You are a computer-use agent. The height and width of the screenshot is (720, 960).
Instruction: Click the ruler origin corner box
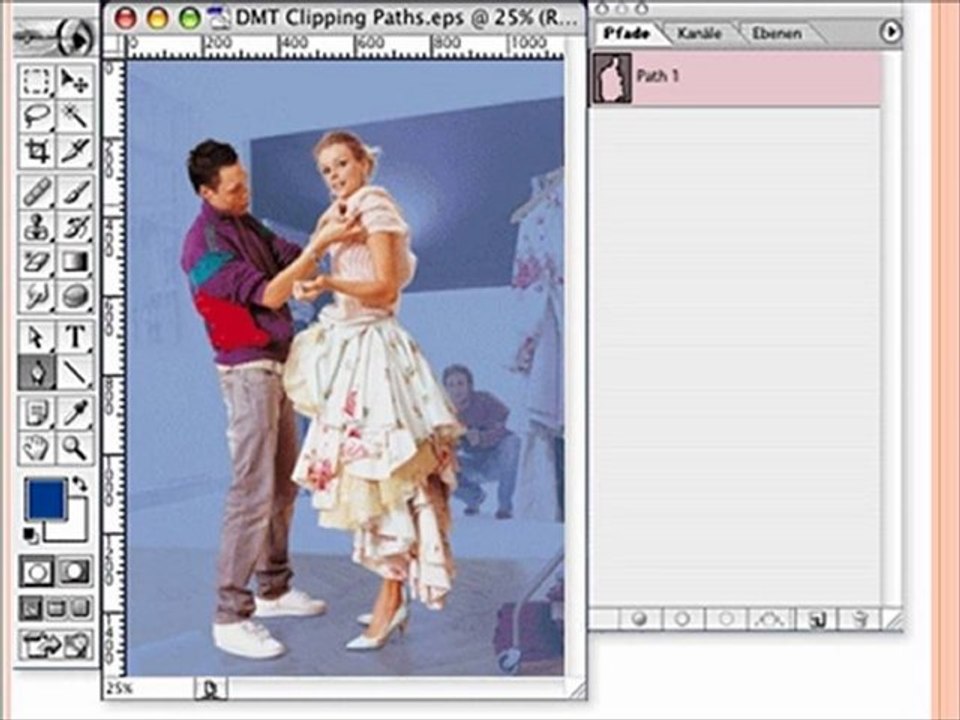tap(114, 48)
